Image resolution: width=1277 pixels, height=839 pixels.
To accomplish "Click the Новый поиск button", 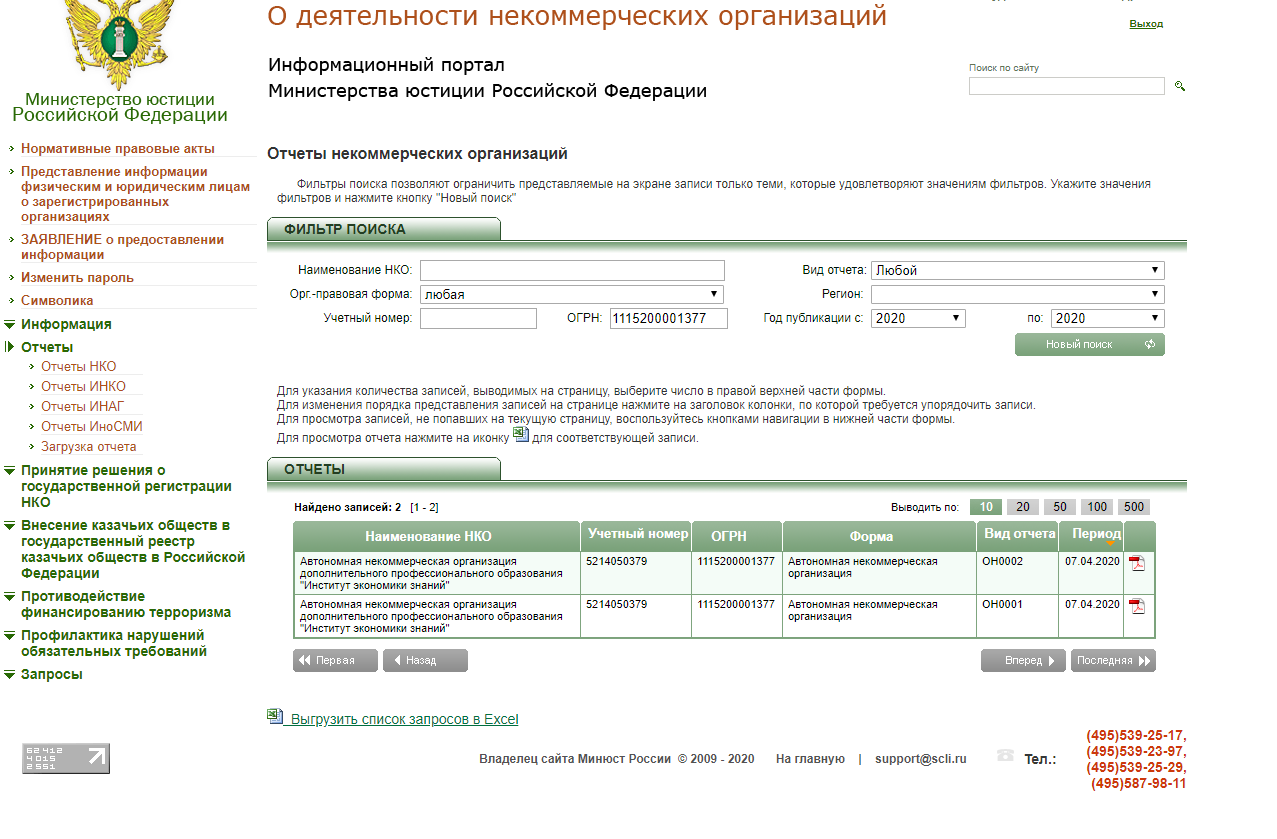I will tap(1089, 344).
